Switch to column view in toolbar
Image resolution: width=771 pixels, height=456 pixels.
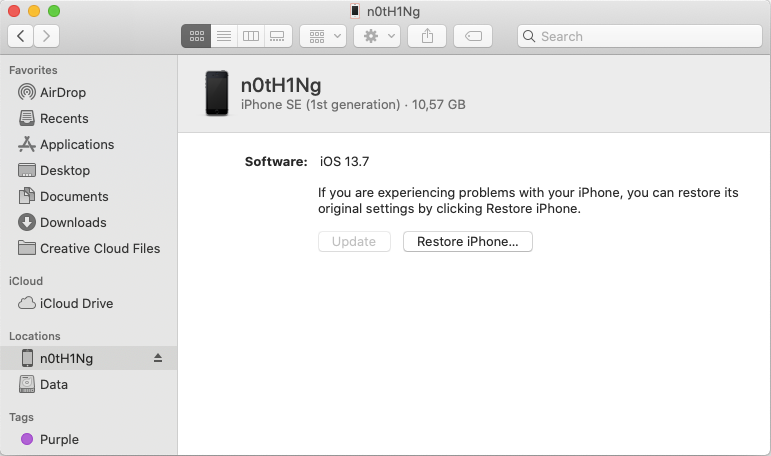point(251,36)
